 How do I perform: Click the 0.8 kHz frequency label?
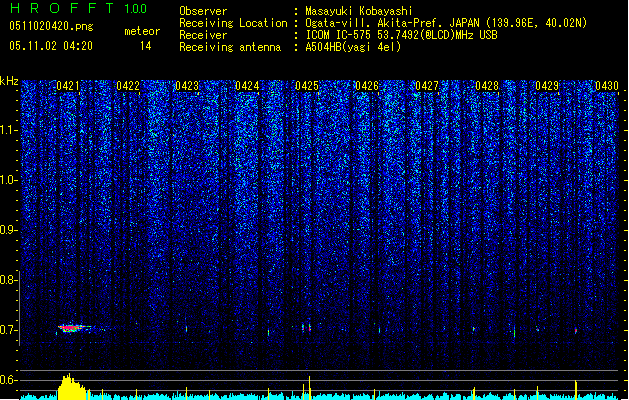8,280
